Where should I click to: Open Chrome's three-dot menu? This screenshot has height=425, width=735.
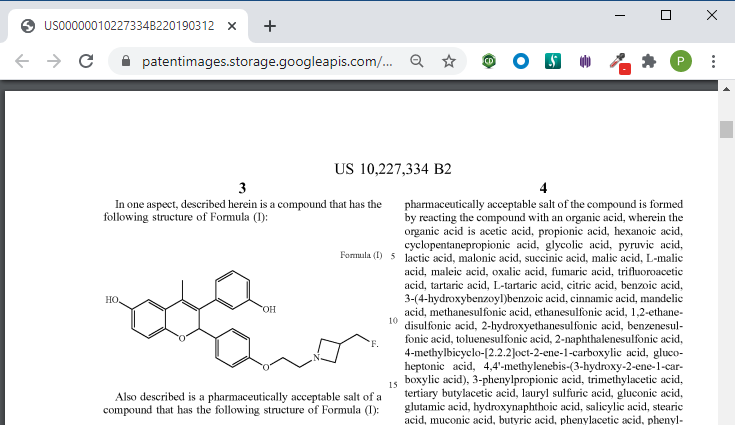pos(713,61)
